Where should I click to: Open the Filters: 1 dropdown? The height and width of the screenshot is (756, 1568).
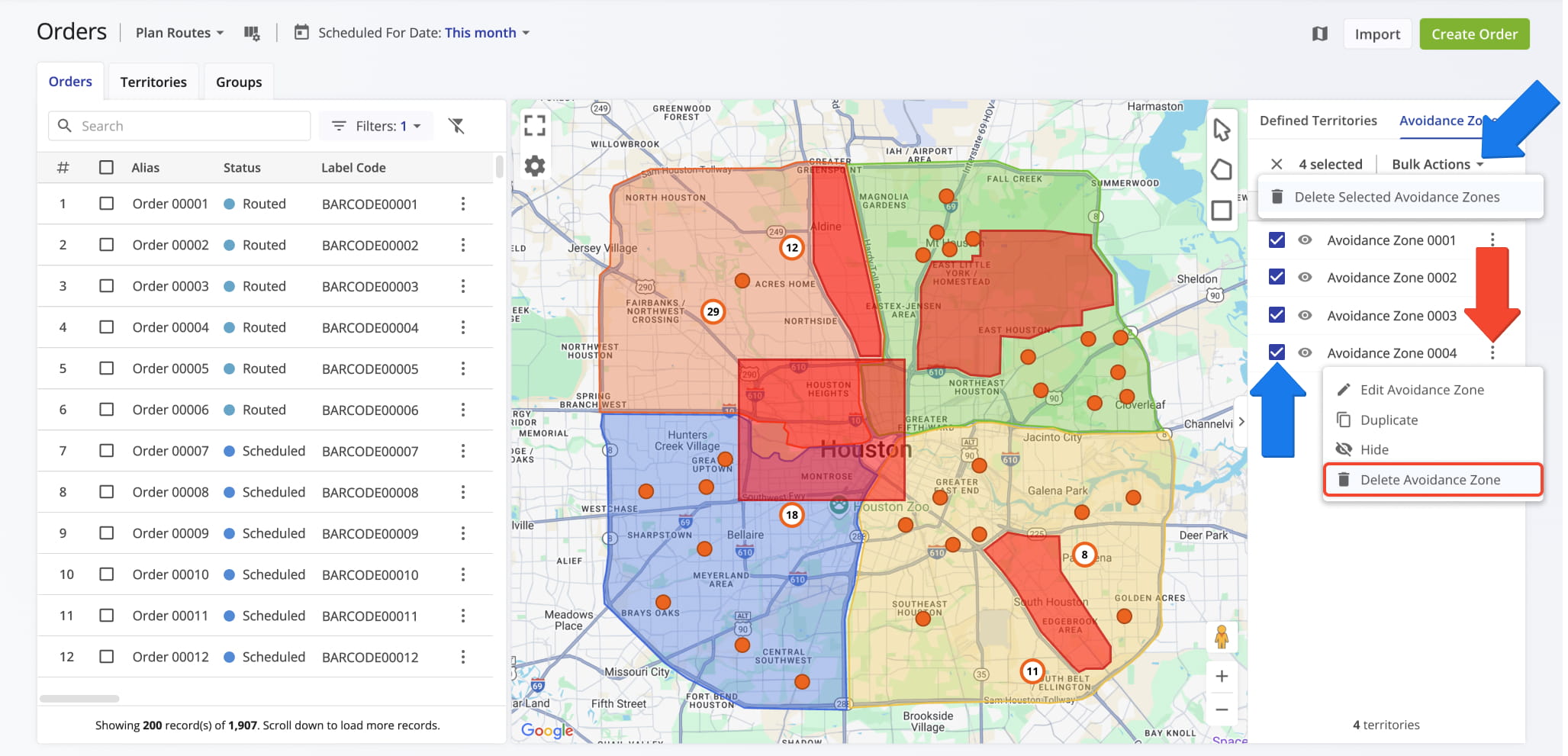(377, 126)
